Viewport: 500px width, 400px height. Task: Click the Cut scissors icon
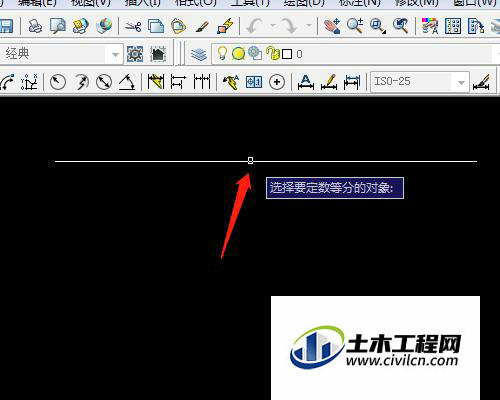pos(133,26)
